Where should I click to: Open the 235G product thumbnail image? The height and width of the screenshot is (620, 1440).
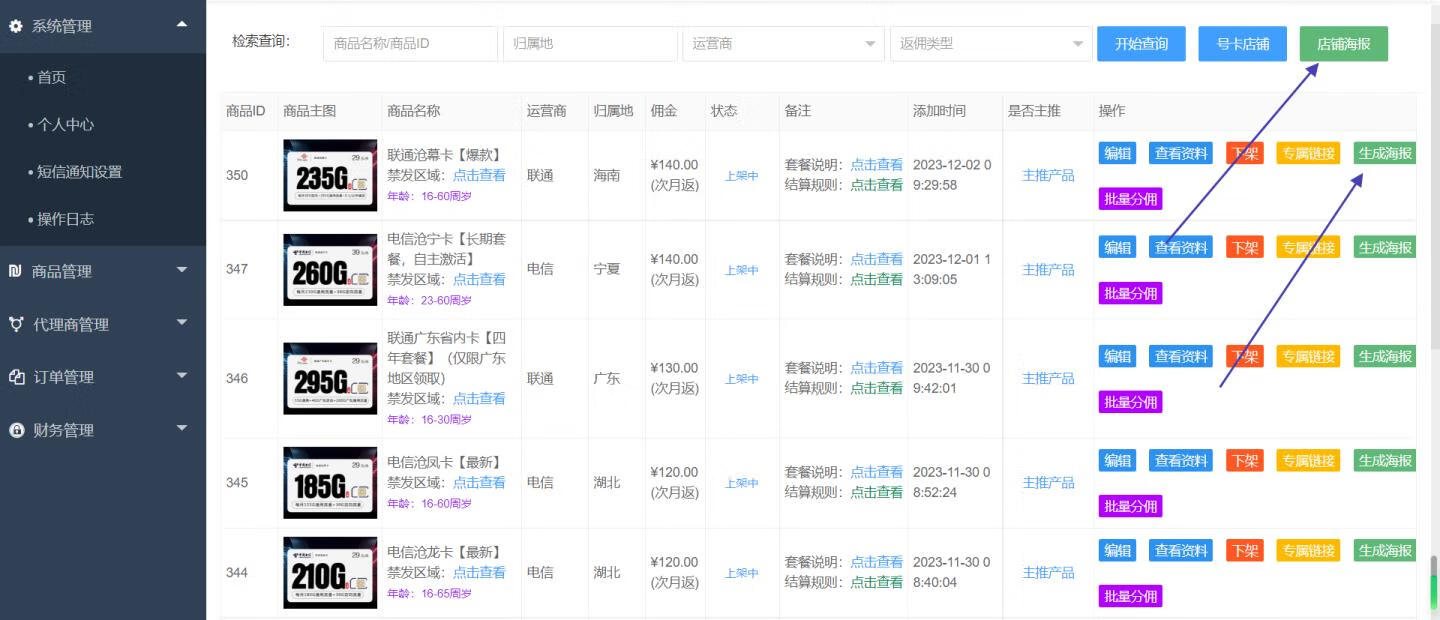coord(330,175)
